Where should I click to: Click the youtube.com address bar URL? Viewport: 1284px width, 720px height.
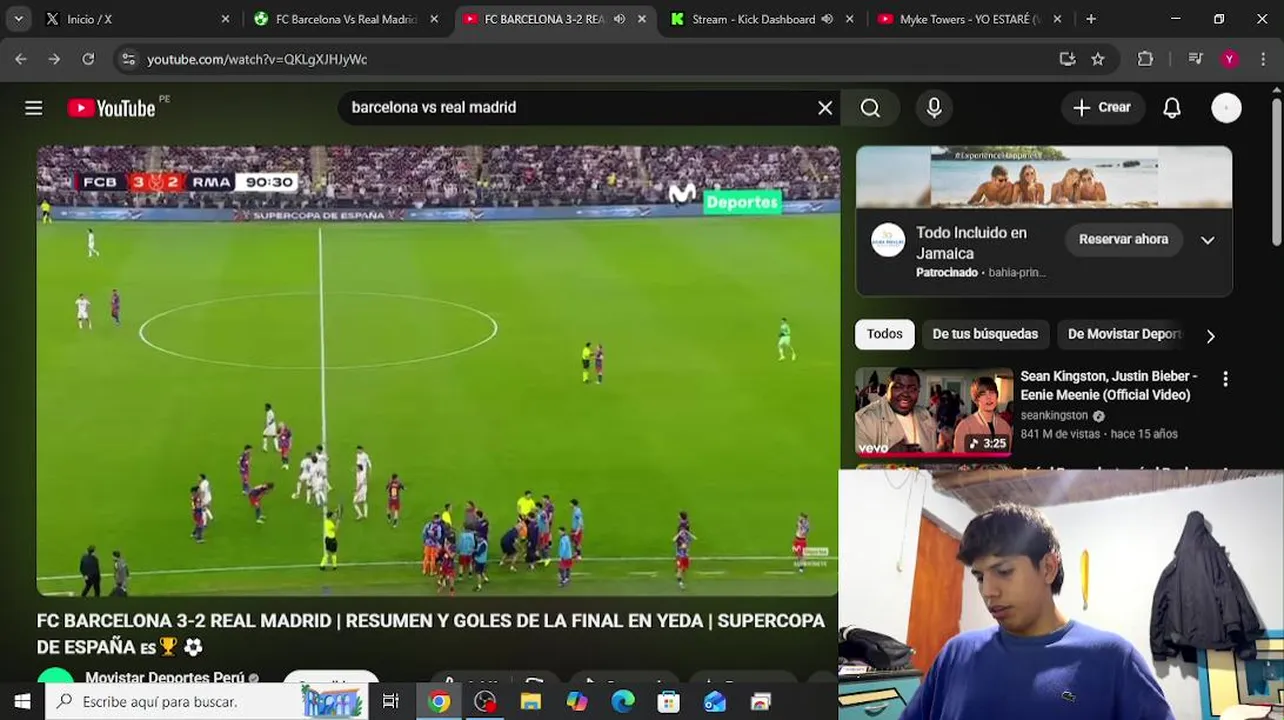click(257, 59)
